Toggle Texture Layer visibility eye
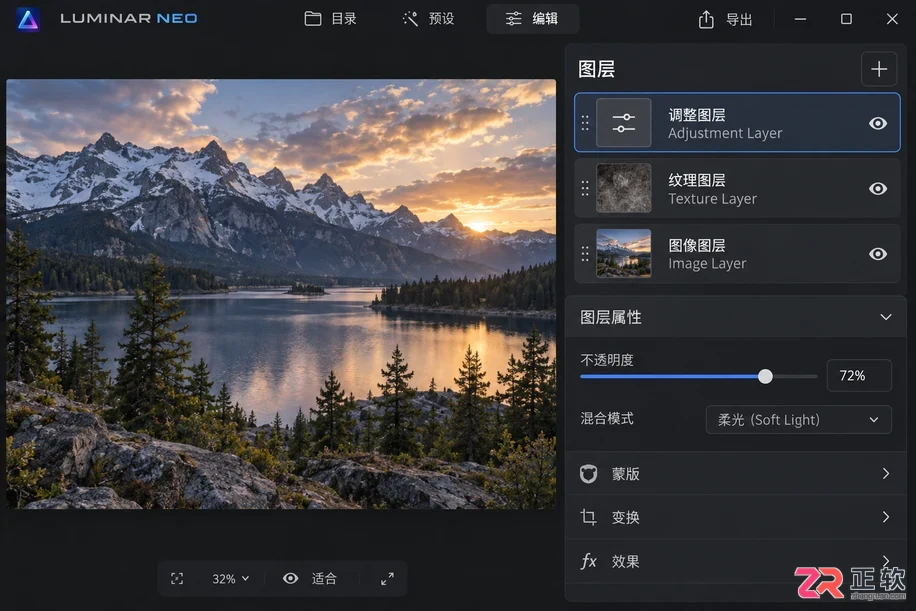916x611 pixels. pos(877,189)
